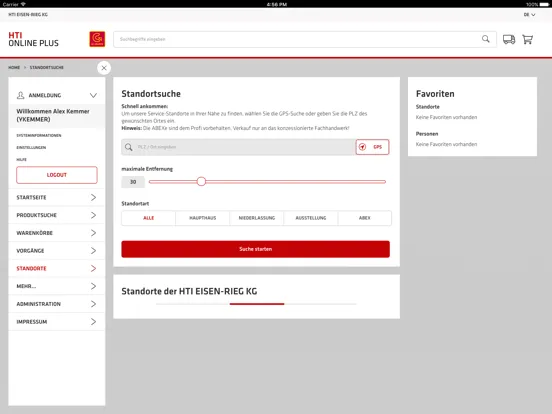Click the GPS location button
The height and width of the screenshot is (414, 552).
tap(372, 147)
